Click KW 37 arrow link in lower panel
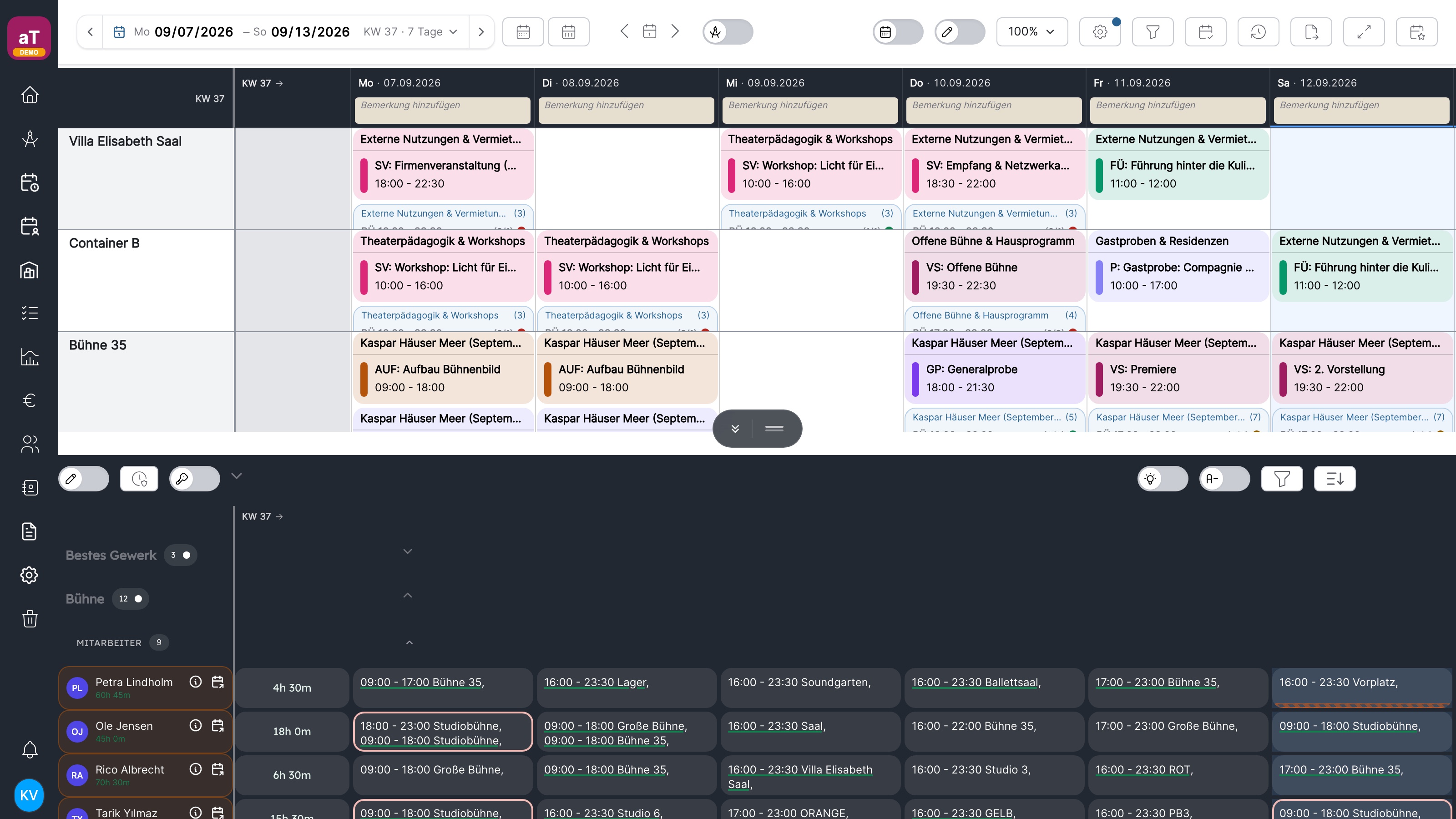Viewport: 1456px width, 819px height. (x=262, y=516)
